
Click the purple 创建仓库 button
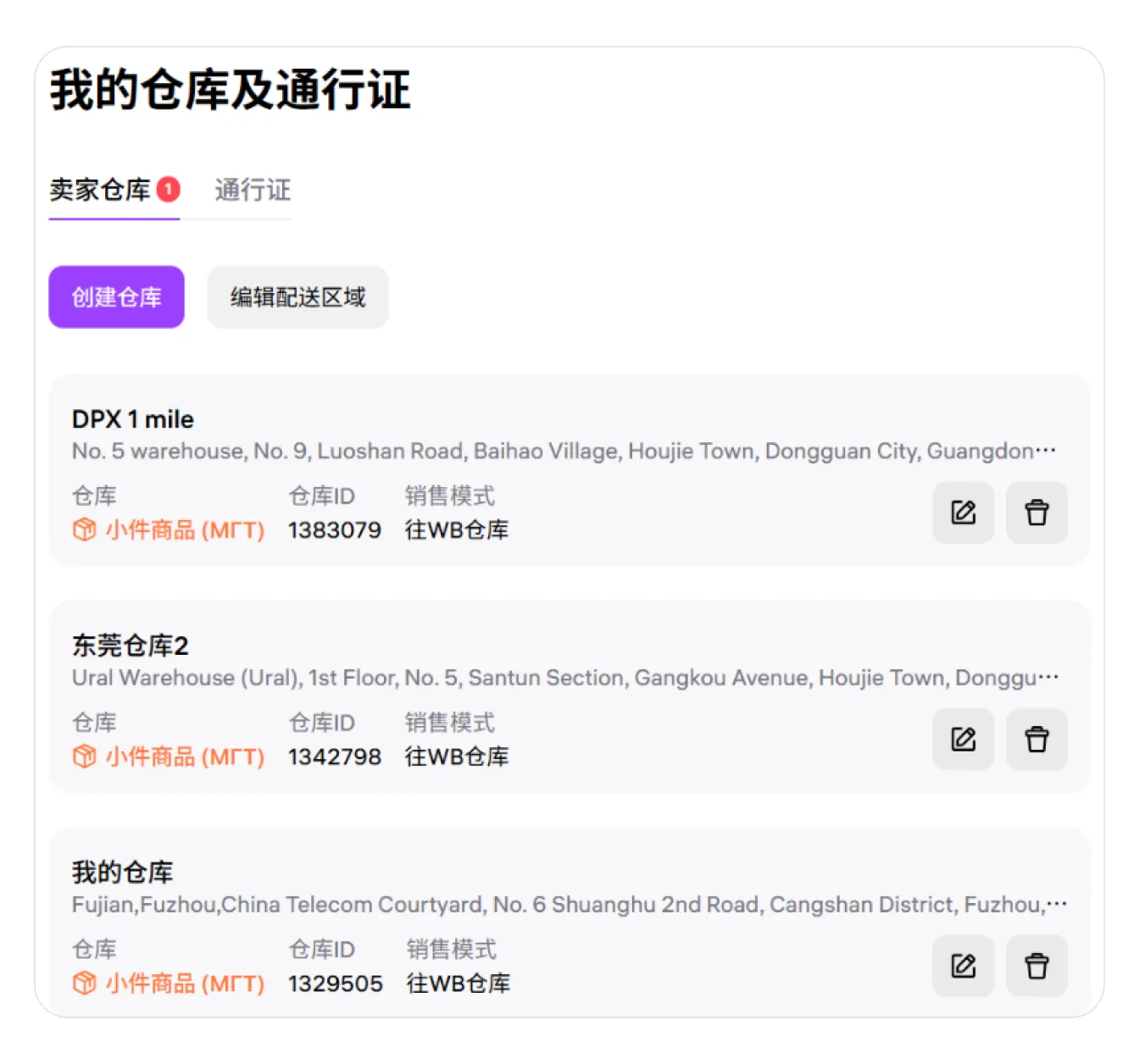(116, 296)
